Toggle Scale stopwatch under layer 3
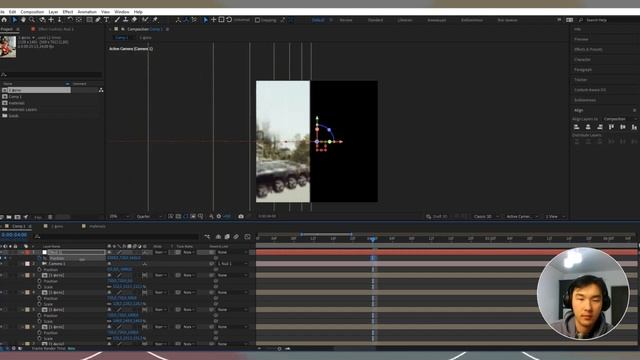The width and height of the screenshot is (640, 360). tap(40, 287)
